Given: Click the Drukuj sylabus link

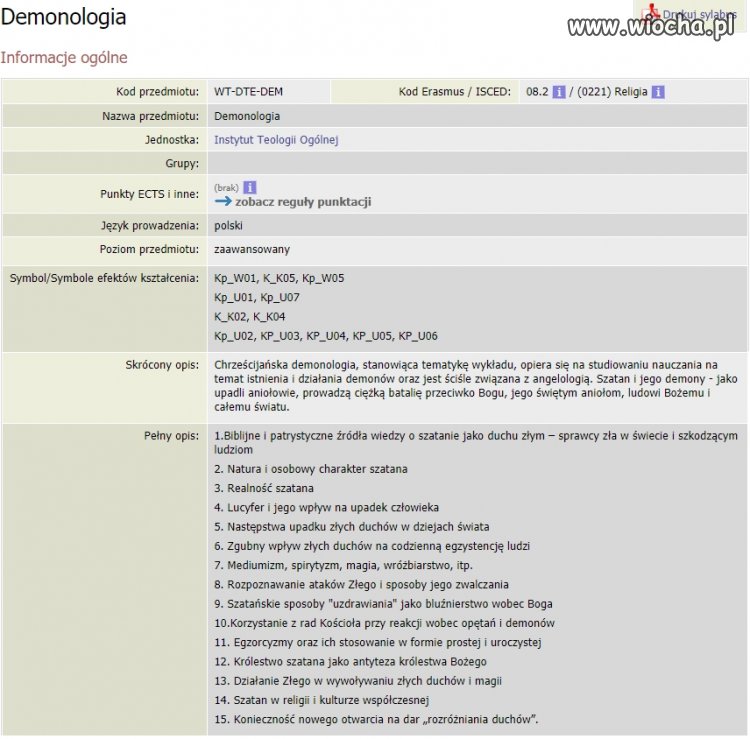Looking at the screenshot, I should 699,14.
